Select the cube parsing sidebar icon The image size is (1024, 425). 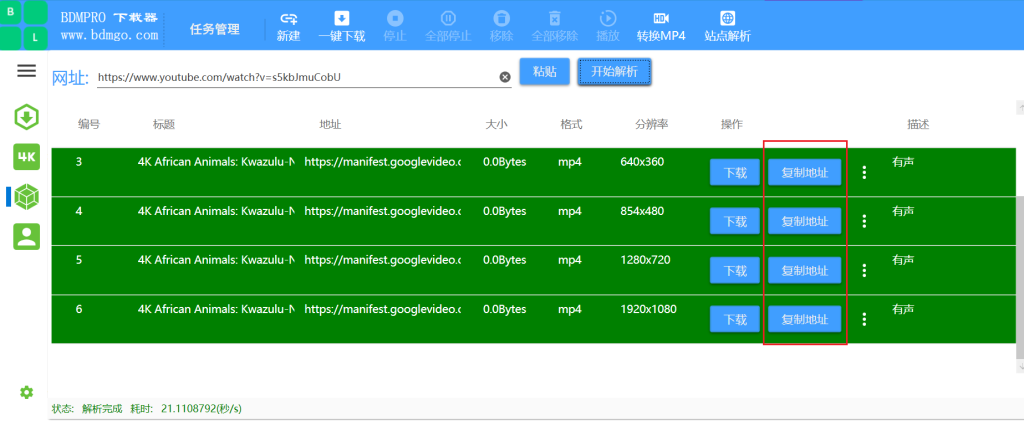[x=27, y=196]
